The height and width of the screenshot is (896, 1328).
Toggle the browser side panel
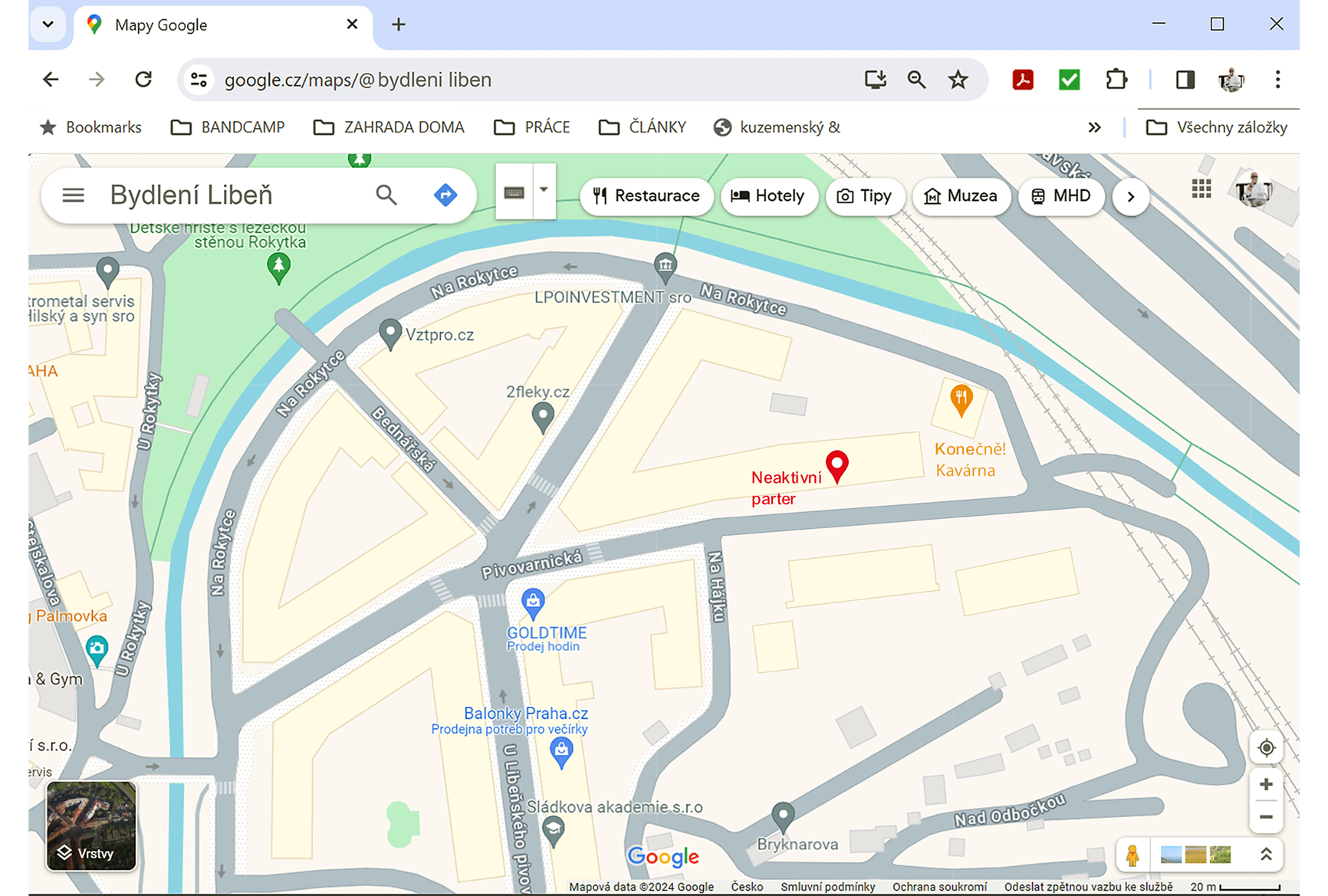[x=1185, y=80]
